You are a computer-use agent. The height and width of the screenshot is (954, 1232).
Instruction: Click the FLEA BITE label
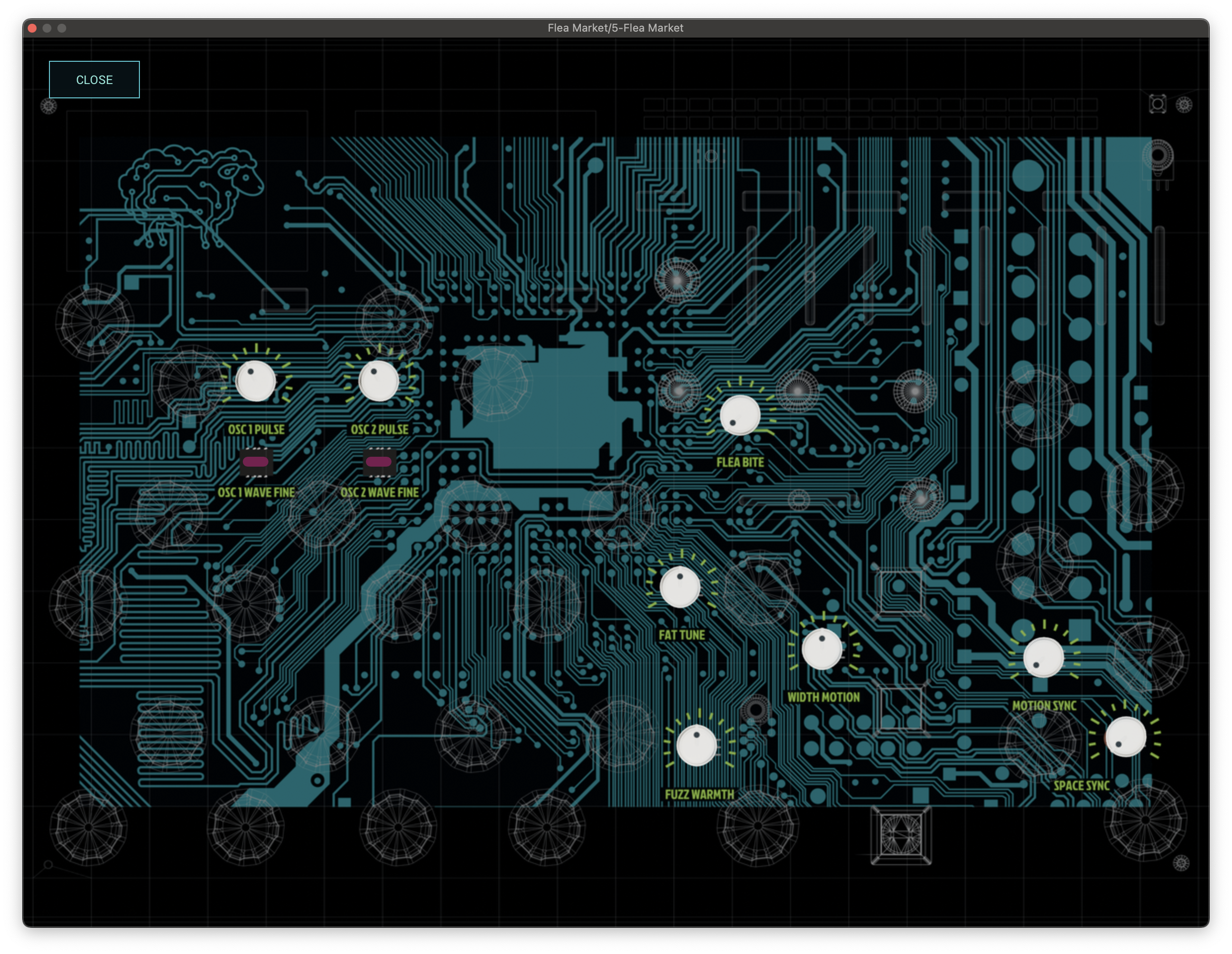pyautogui.click(x=740, y=462)
